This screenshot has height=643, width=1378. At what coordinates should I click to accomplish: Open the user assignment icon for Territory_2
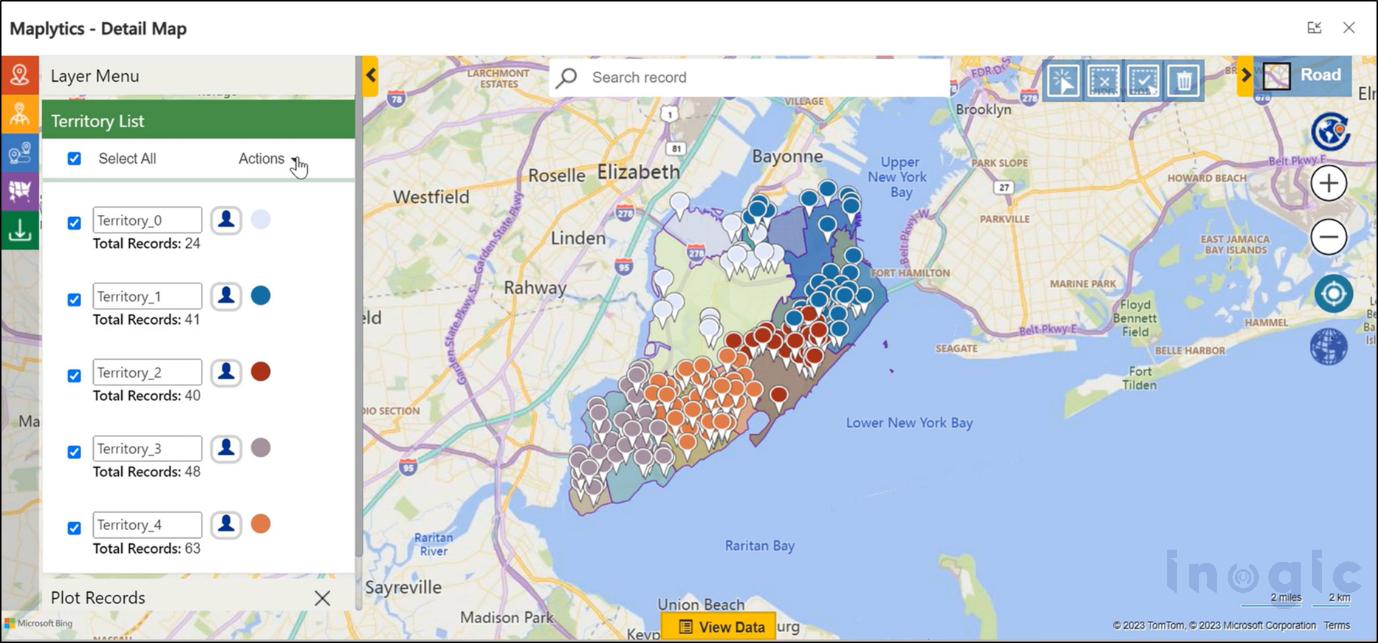tap(227, 372)
